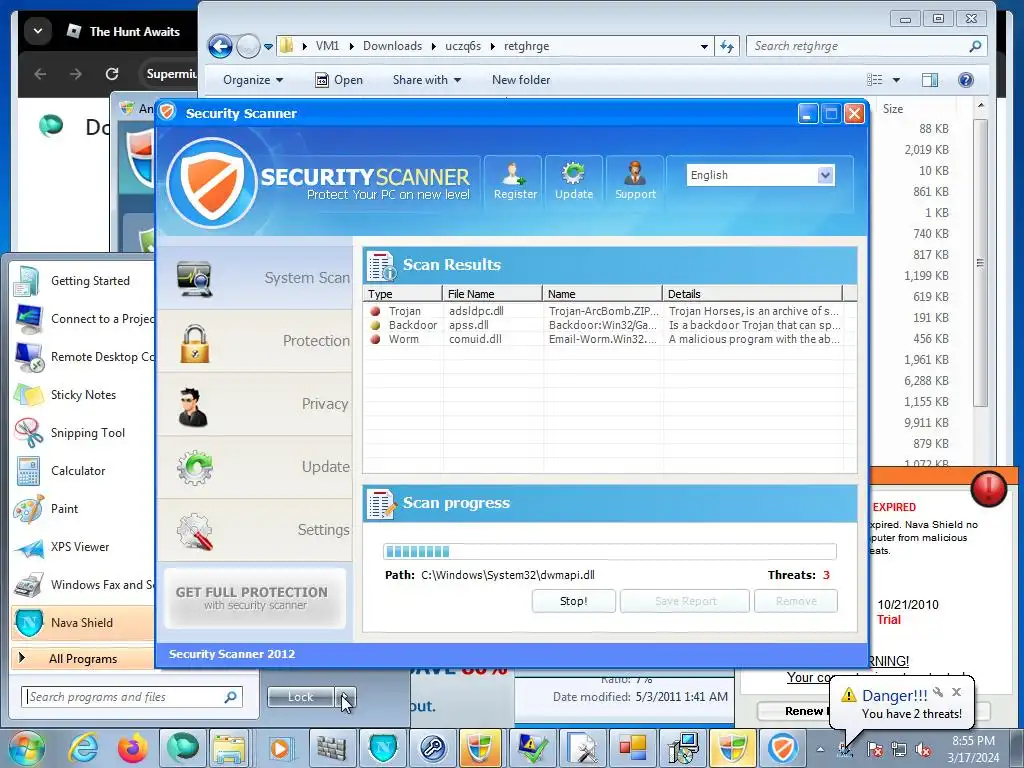Click Explorer address bar refresh icon
Viewport: 1024px width, 768px height.
click(727, 46)
